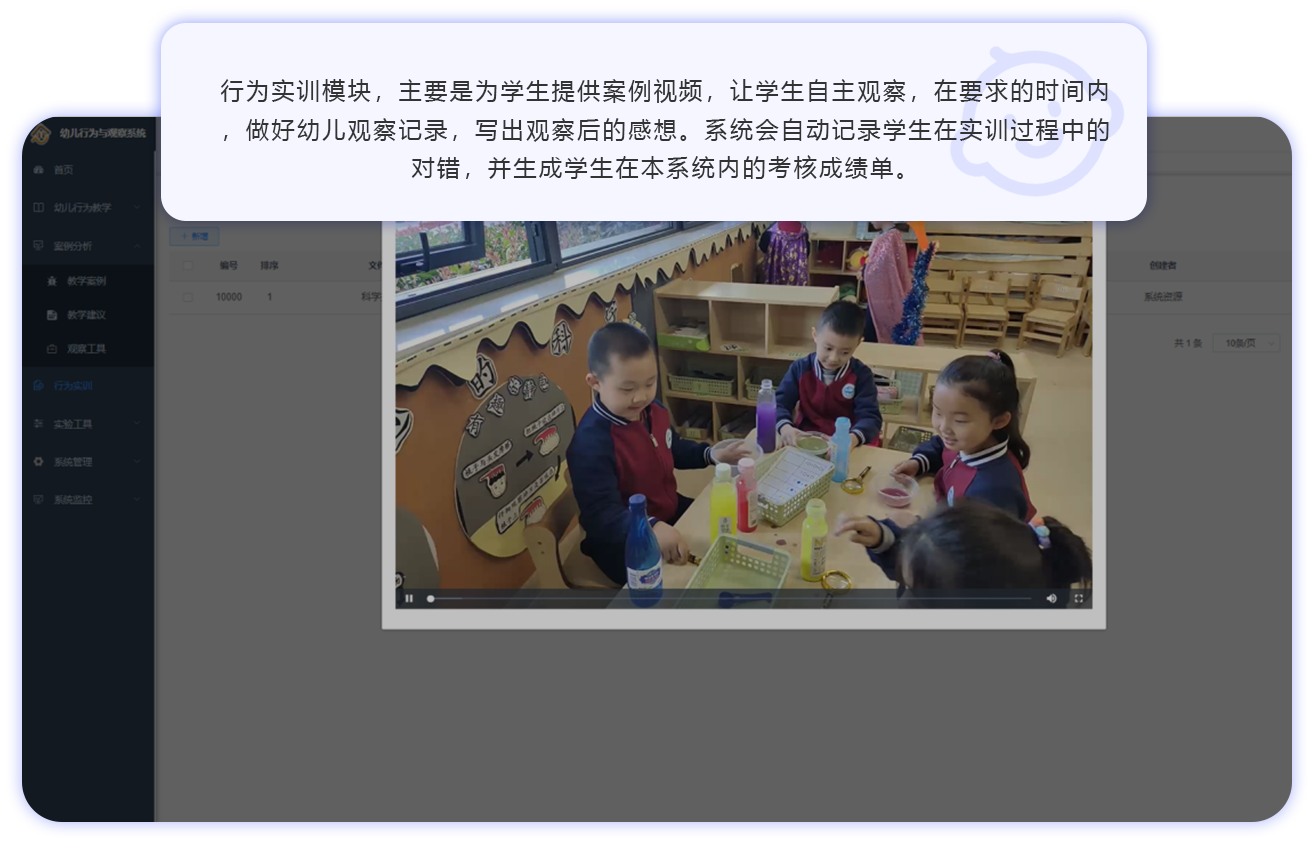Image resolution: width=1314 pixels, height=855 pixels.
Task: Toggle the select-all checkbox in table header
Action: 188,266
